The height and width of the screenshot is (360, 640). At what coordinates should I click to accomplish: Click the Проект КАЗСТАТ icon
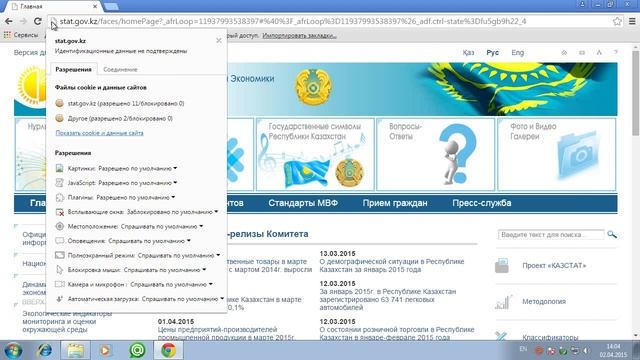click(502, 266)
